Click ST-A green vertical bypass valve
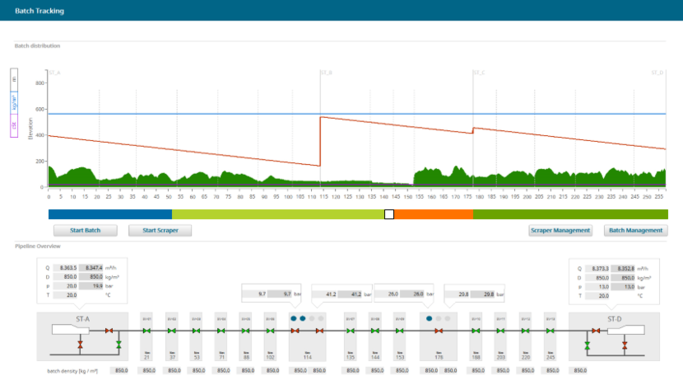This screenshot has width=683, height=385. (x=118, y=344)
